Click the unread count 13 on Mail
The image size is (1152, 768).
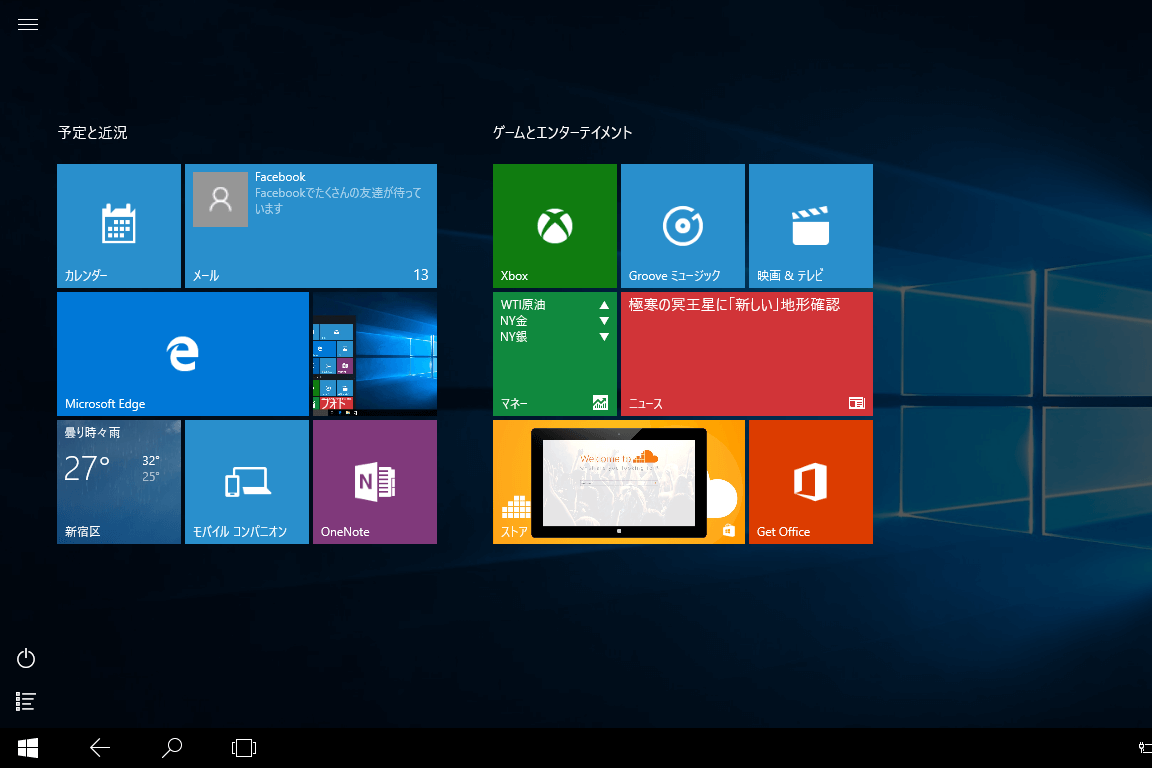point(421,275)
